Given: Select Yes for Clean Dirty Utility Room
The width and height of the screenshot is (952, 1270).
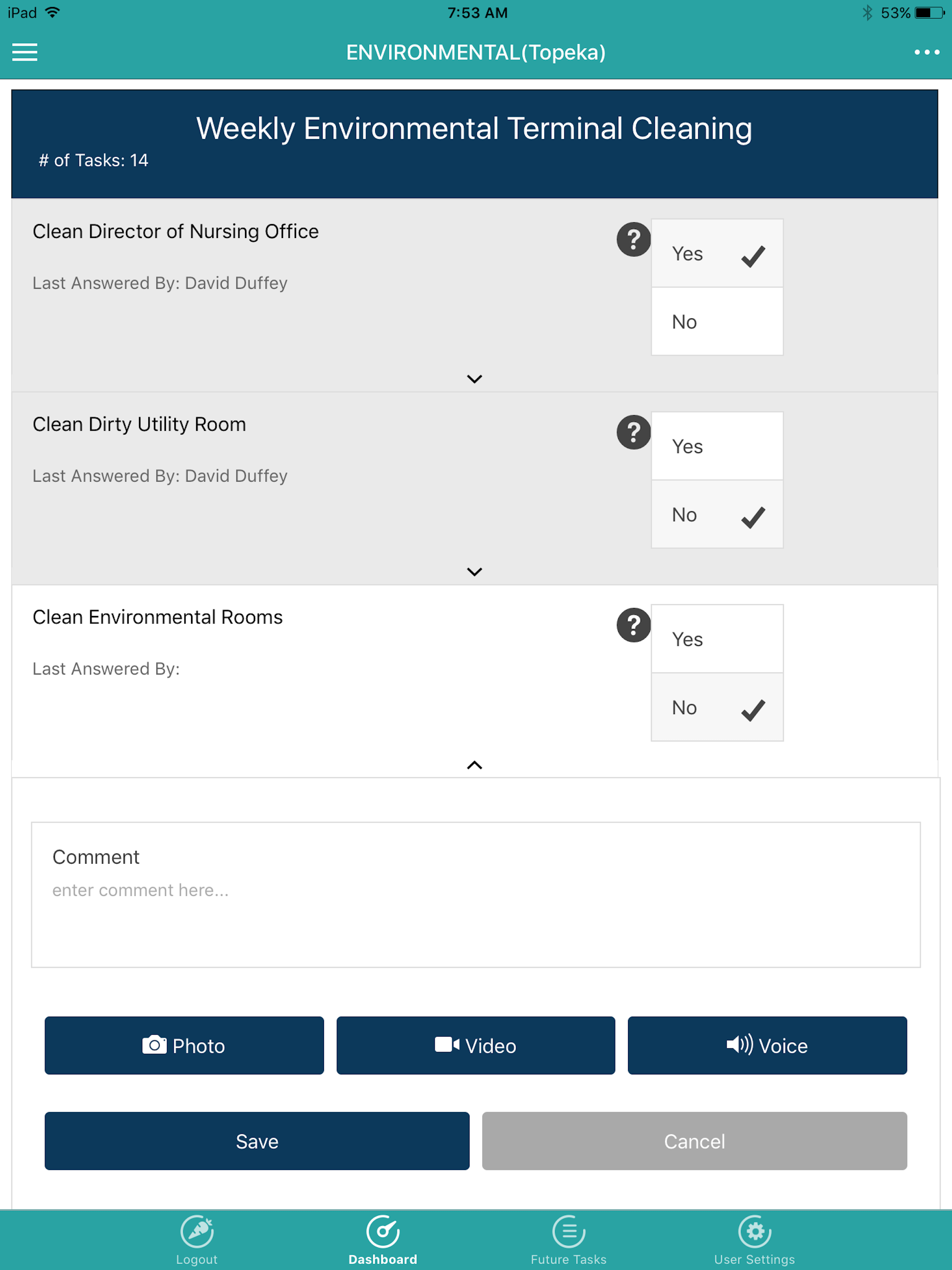Looking at the screenshot, I should click(717, 446).
